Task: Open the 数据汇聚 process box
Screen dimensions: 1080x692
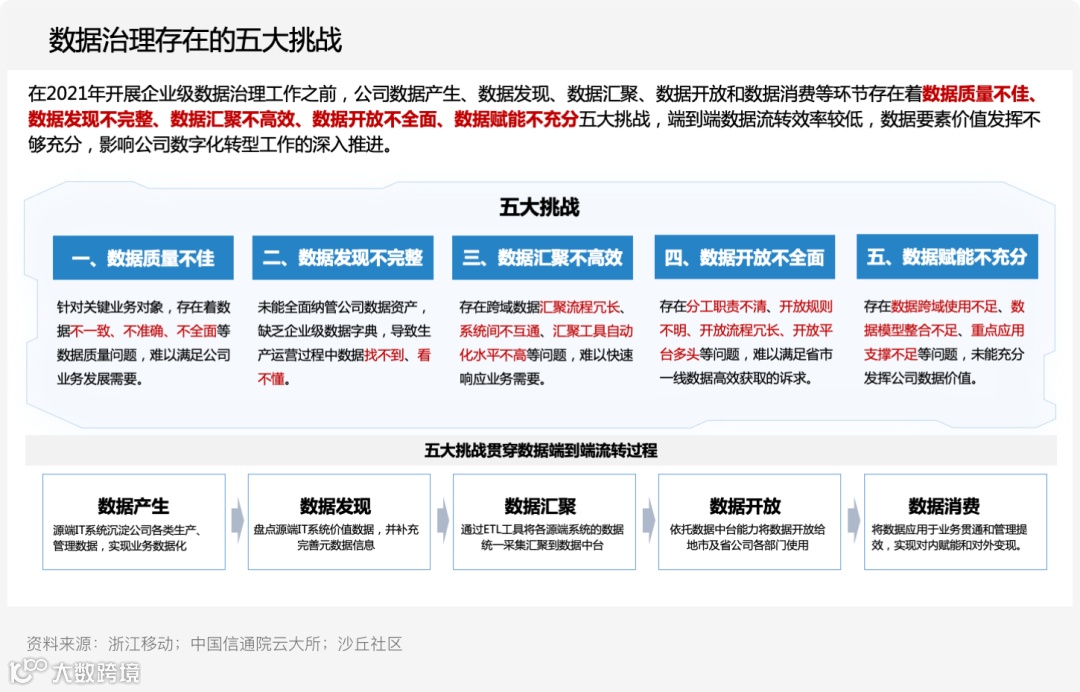Action: pyautogui.click(x=544, y=522)
